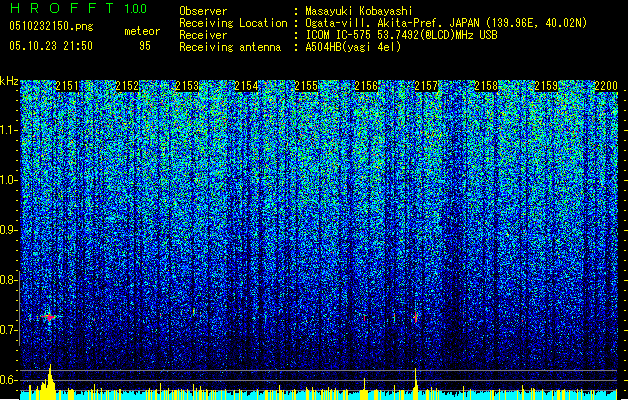The width and height of the screenshot is (629, 400).
Task: Click the 2155 time marker
Action: coord(306,86)
